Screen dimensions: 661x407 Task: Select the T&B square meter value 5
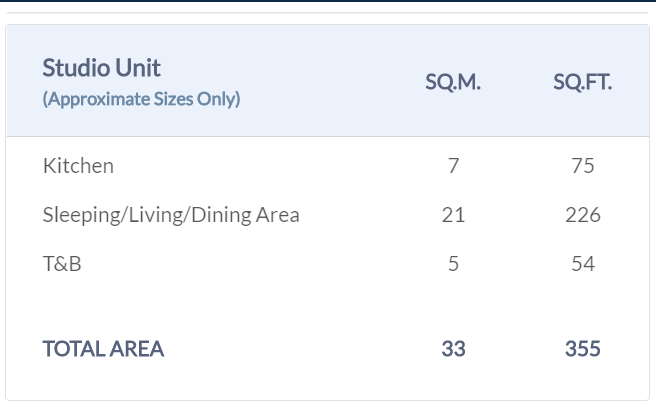pos(453,264)
